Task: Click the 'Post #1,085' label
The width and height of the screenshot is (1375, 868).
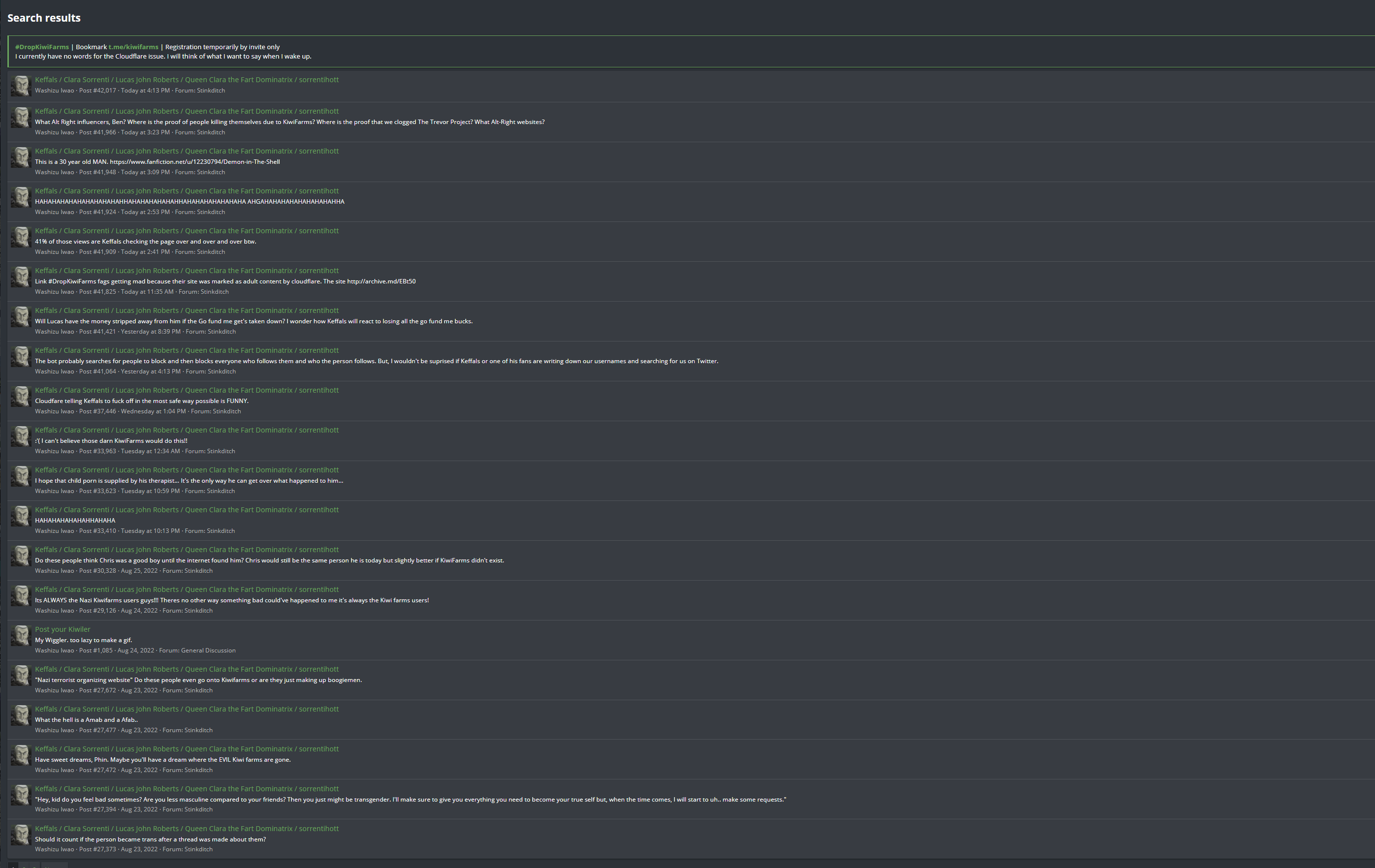Action: pos(96,651)
